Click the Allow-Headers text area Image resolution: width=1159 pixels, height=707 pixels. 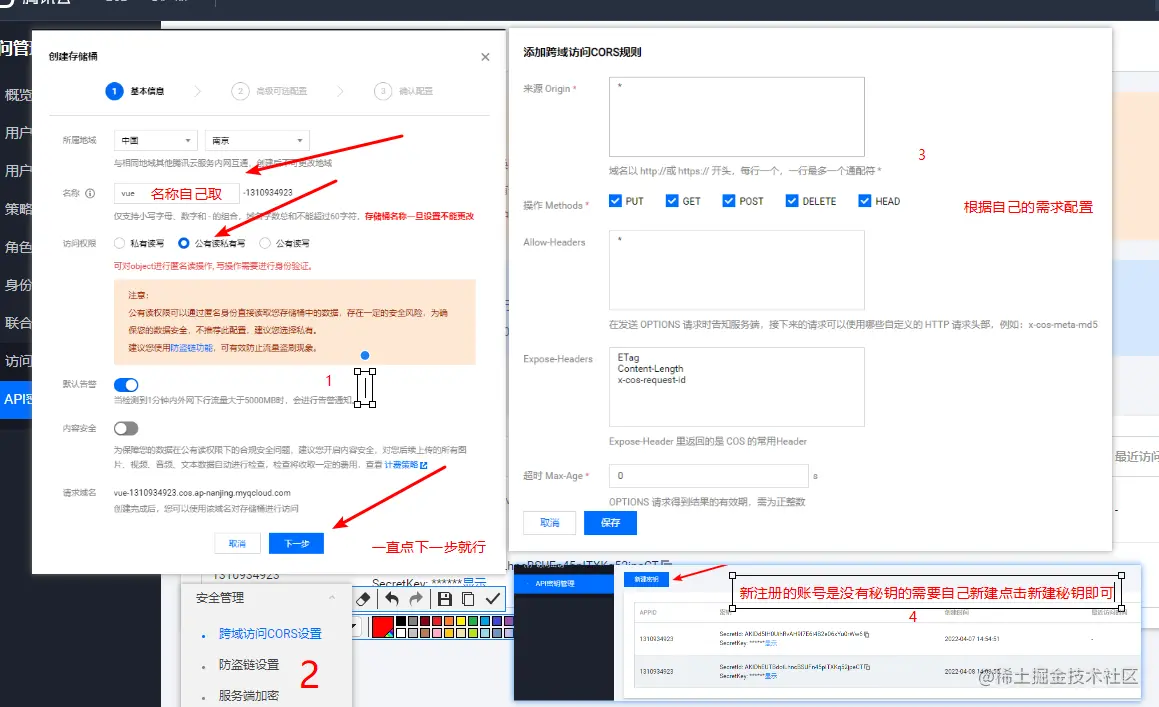737,270
